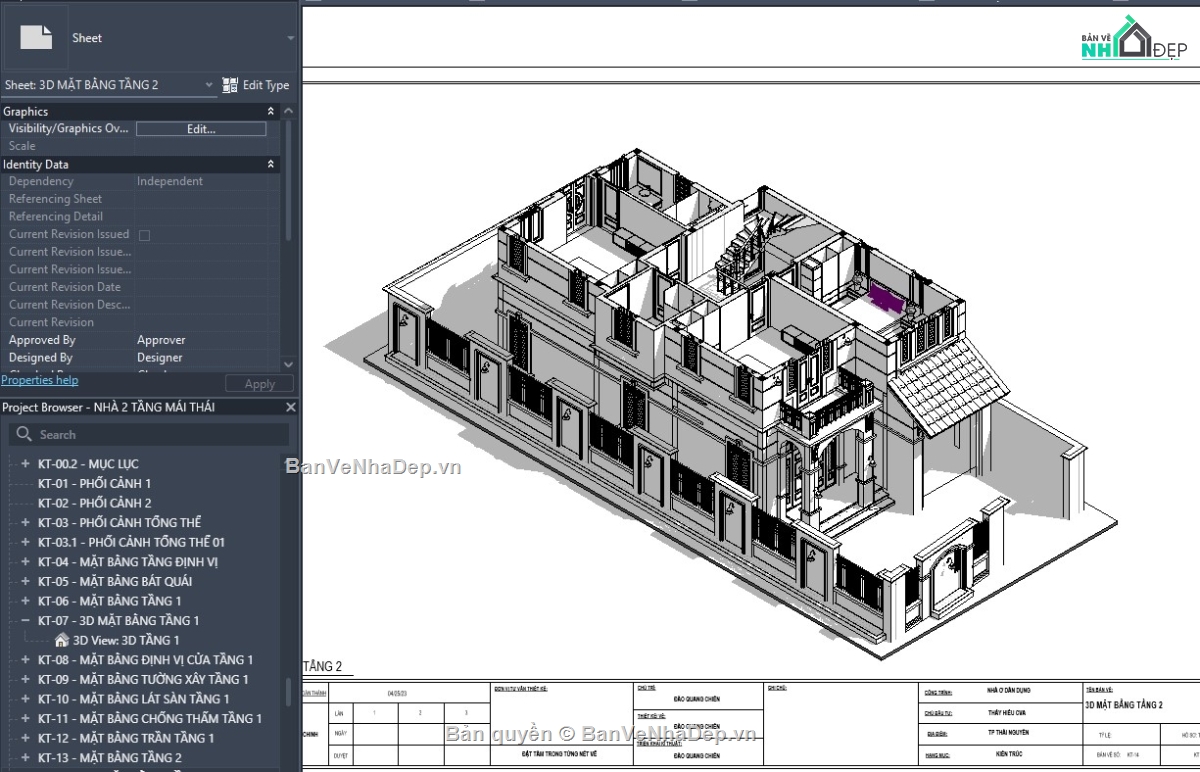Click the Scale property row

pos(140,146)
